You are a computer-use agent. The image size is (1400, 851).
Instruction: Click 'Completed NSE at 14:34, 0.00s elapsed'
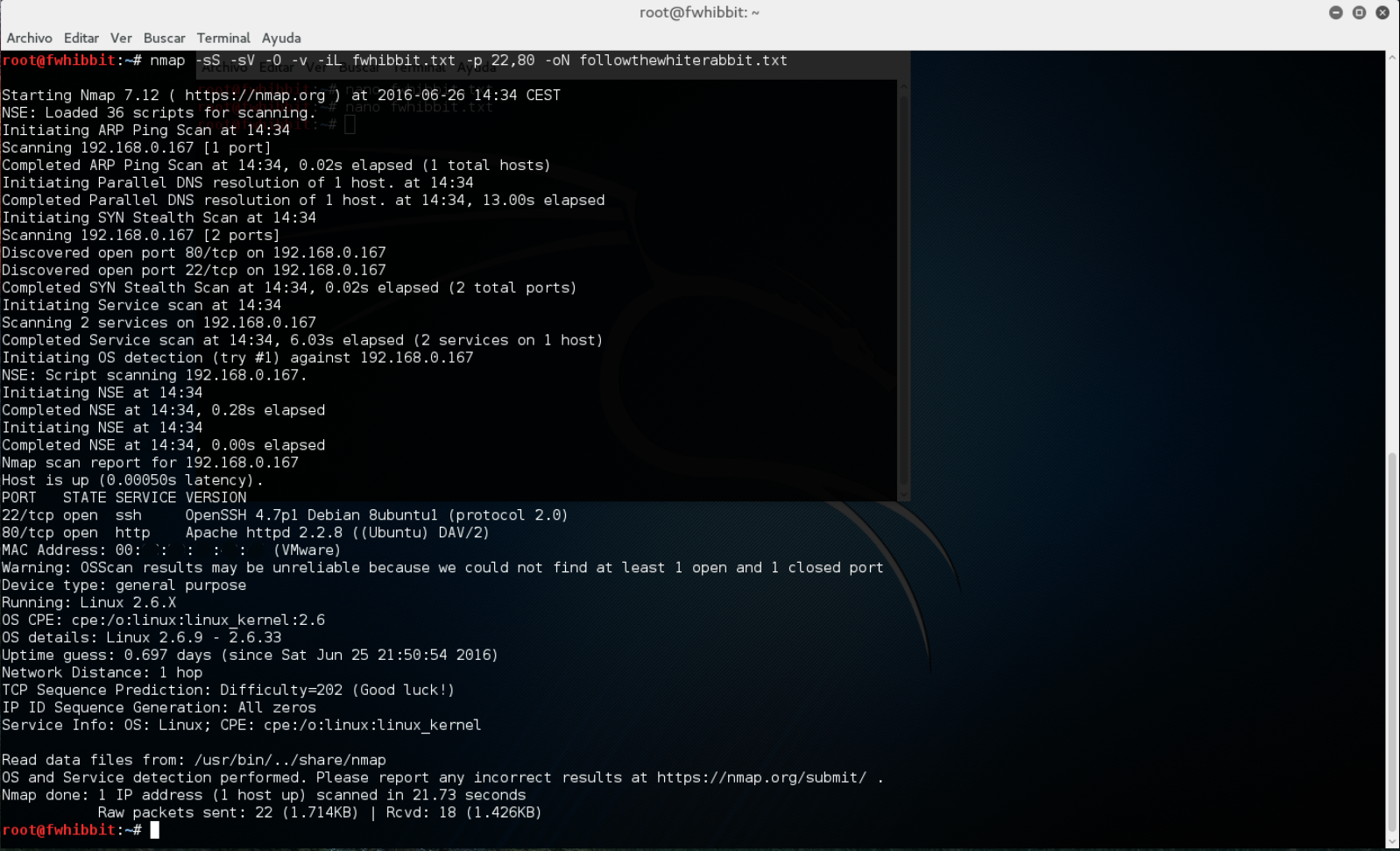click(163, 445)
